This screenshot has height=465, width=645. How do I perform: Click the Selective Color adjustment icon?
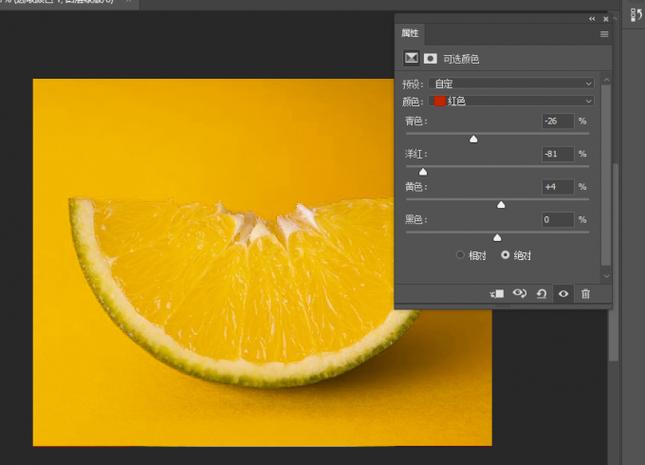pyautogui.click(x=410, y=59)
